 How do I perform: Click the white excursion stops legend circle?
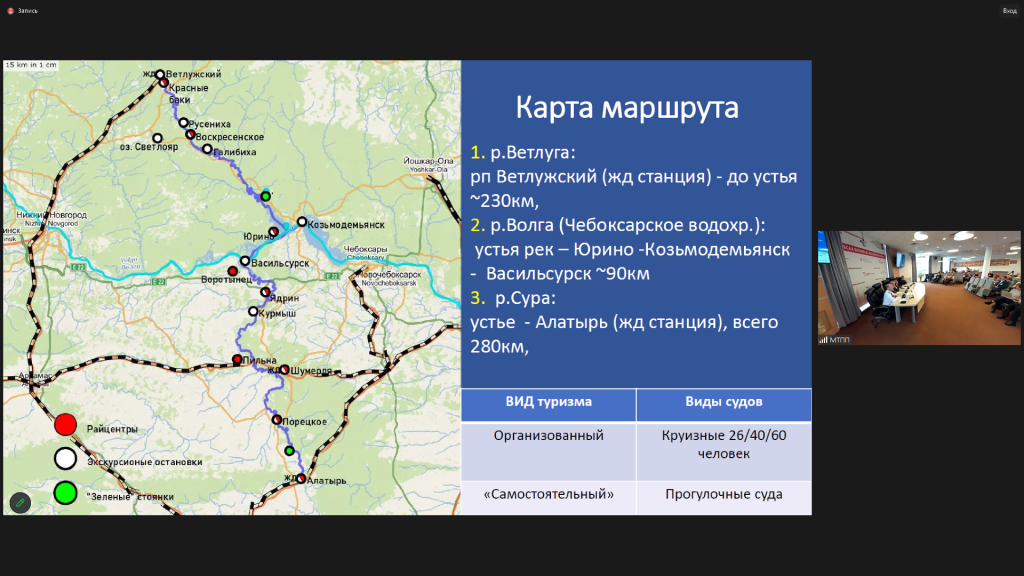(x=65, y=458)
